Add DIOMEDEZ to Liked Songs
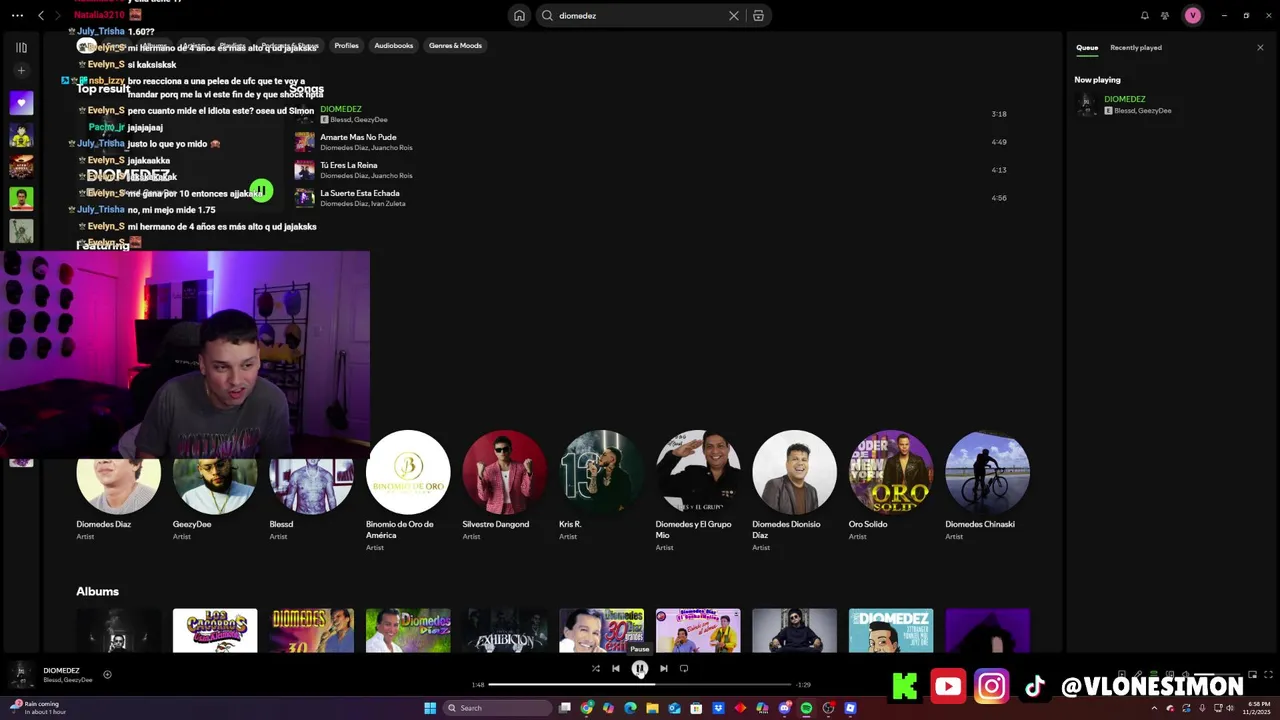Image resolution: width=1280 pixels, height=720 pixels. [107, 674]
